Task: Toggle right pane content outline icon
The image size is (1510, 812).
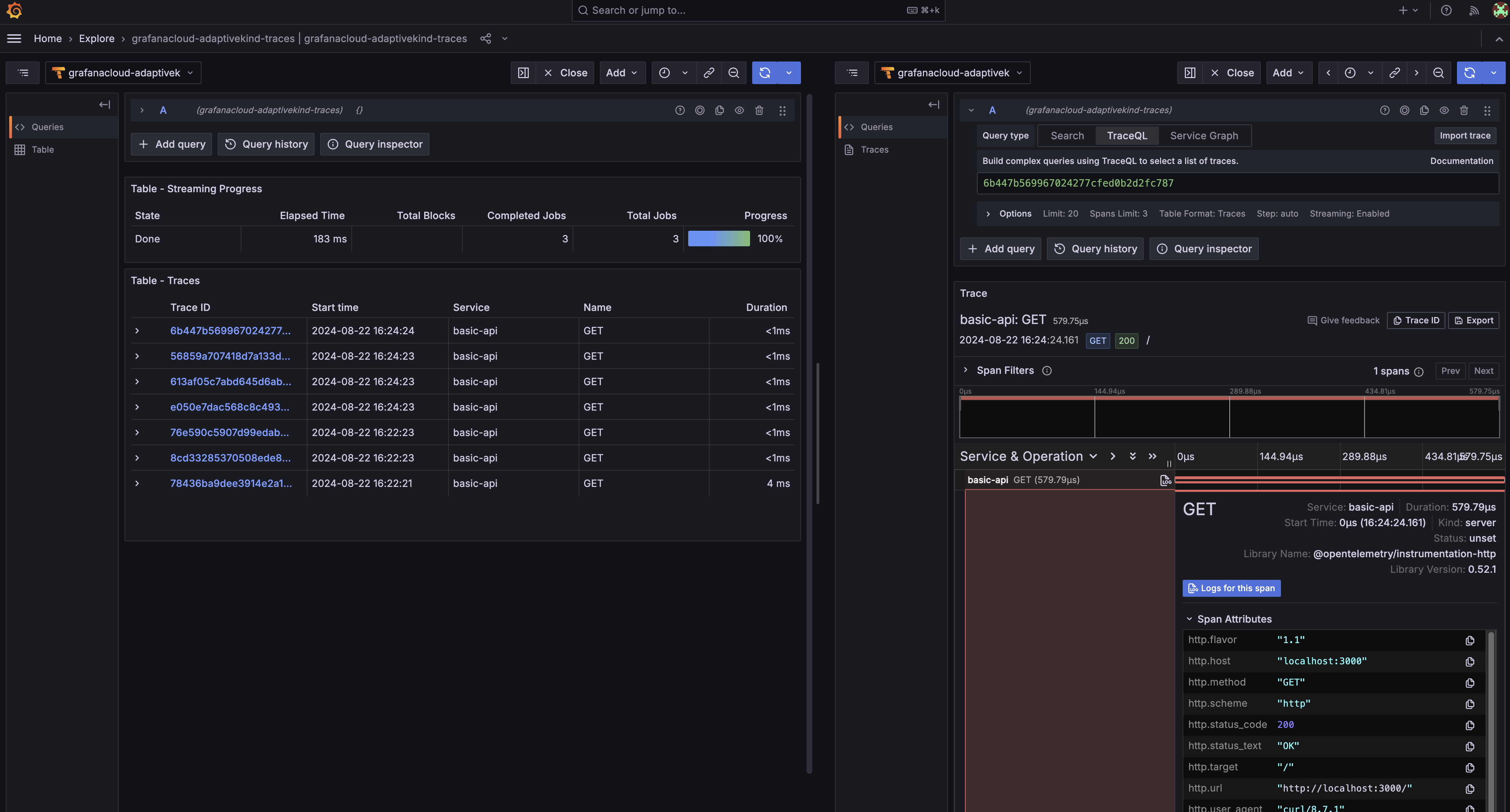Action: [x=852, y=73]
